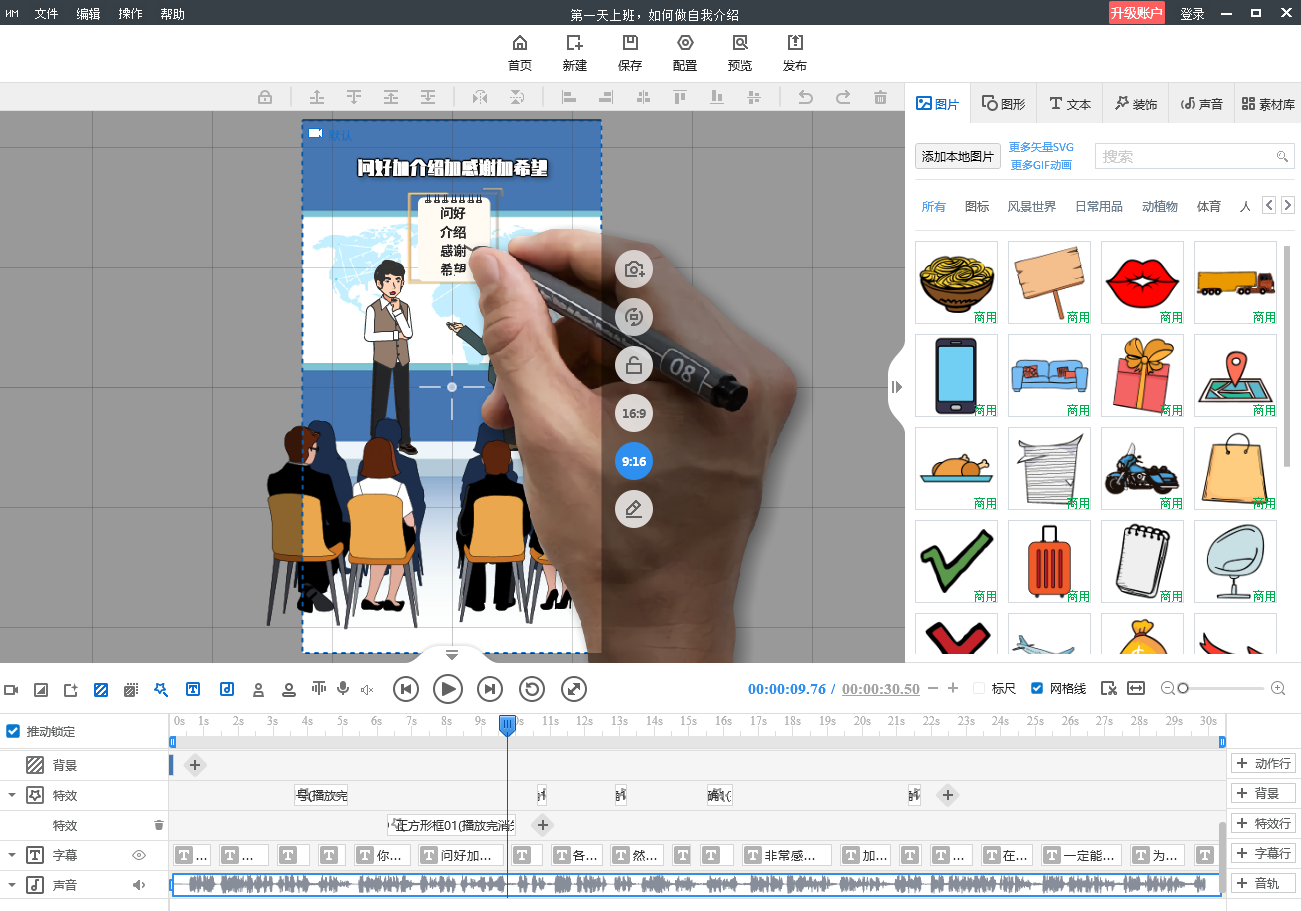Collapse the 声音 track arrow

click(x=12, y=885)
